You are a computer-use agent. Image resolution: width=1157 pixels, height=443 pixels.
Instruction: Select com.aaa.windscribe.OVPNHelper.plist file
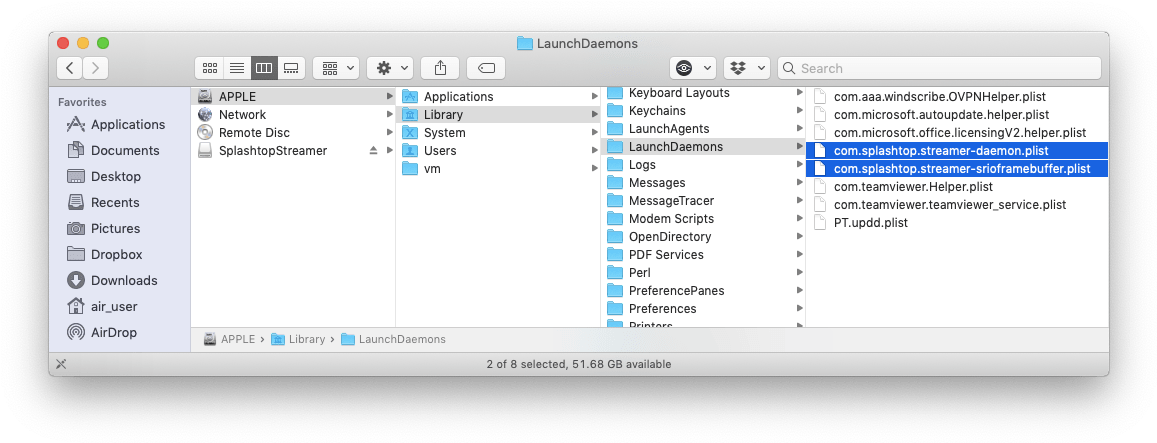pos(958,97)
